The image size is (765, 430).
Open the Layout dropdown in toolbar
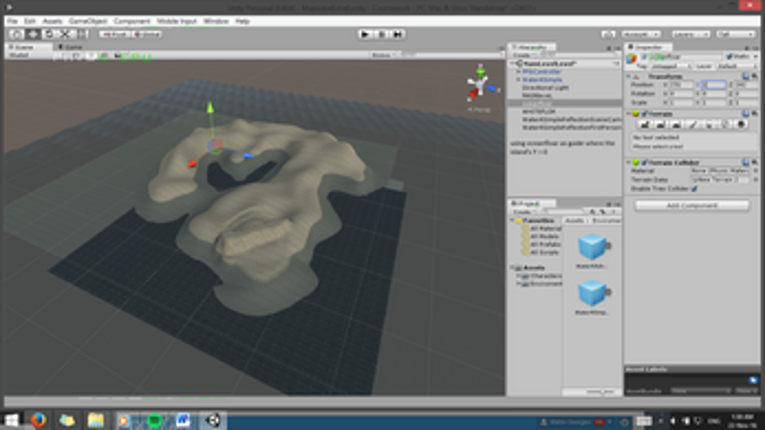736,34
